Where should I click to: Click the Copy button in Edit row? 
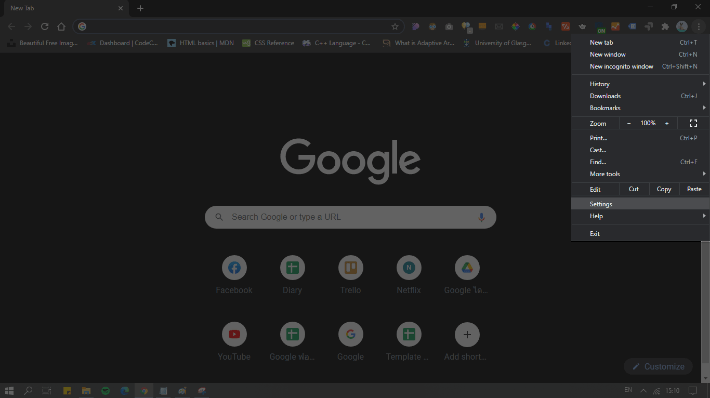pyautogui.click(x=664, y=189)
